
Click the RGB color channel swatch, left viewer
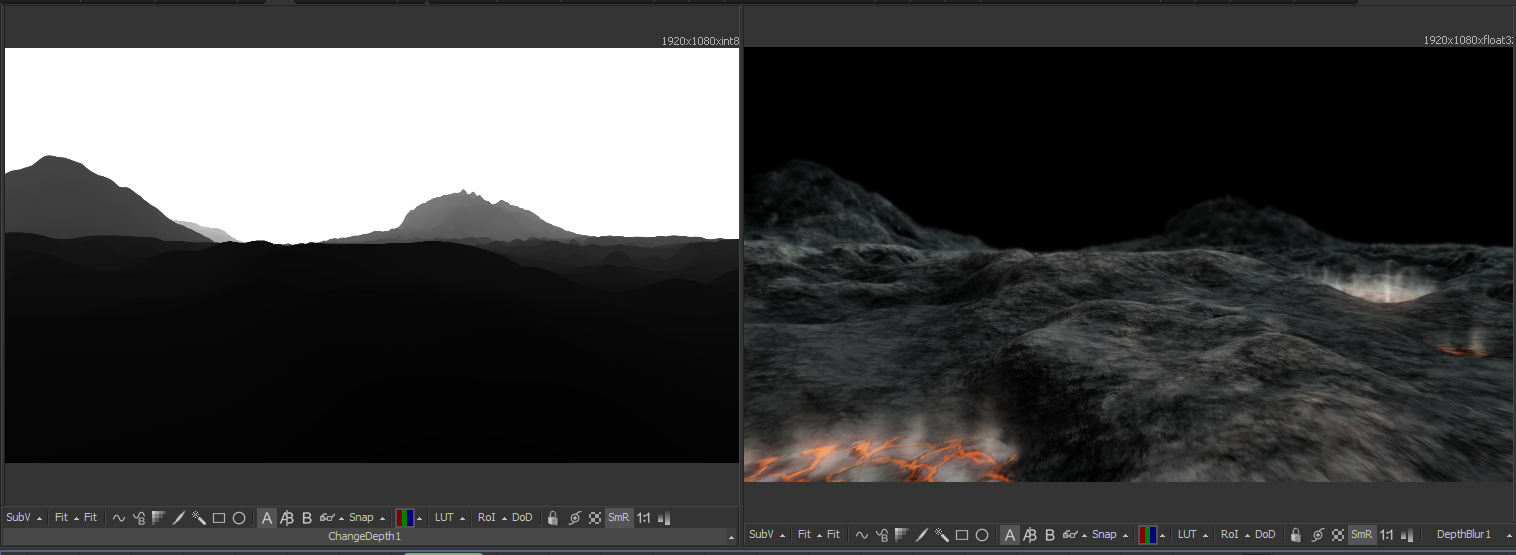pyautogui.click(x=404, y=518)
